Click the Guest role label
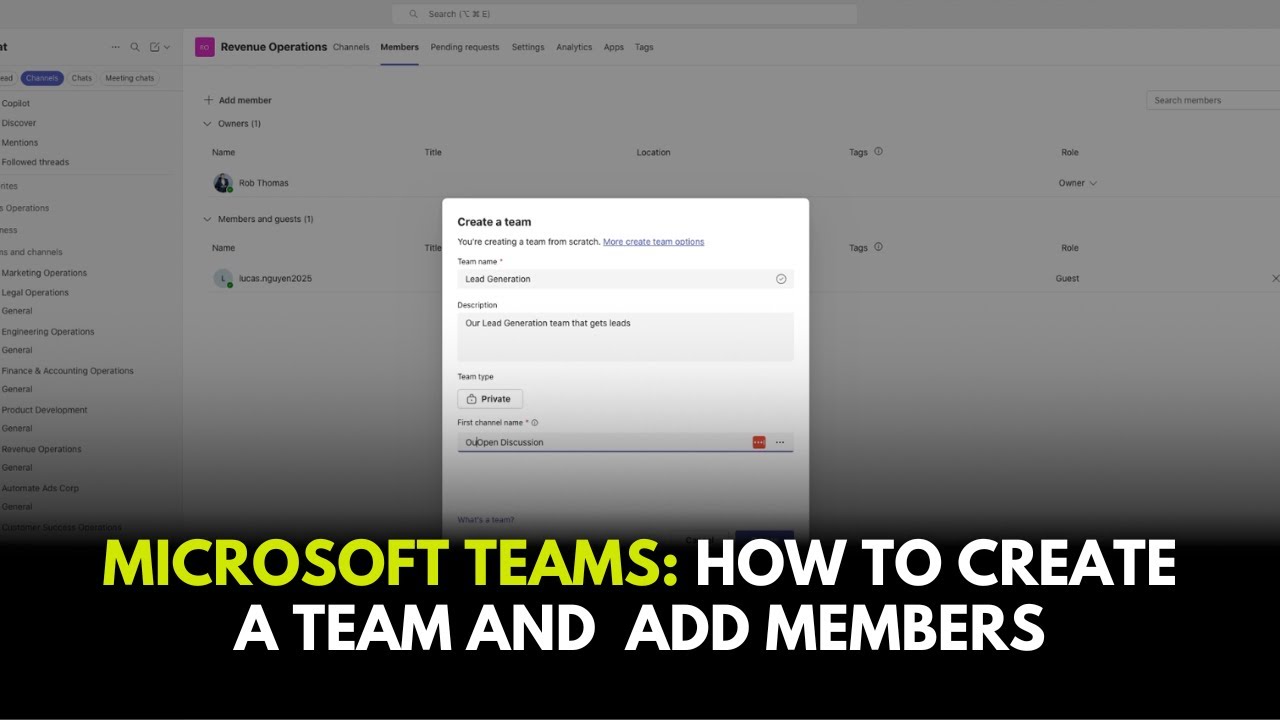Image resolution: width=1280 pixels, height=720 pixels. tap(1067, 279)
